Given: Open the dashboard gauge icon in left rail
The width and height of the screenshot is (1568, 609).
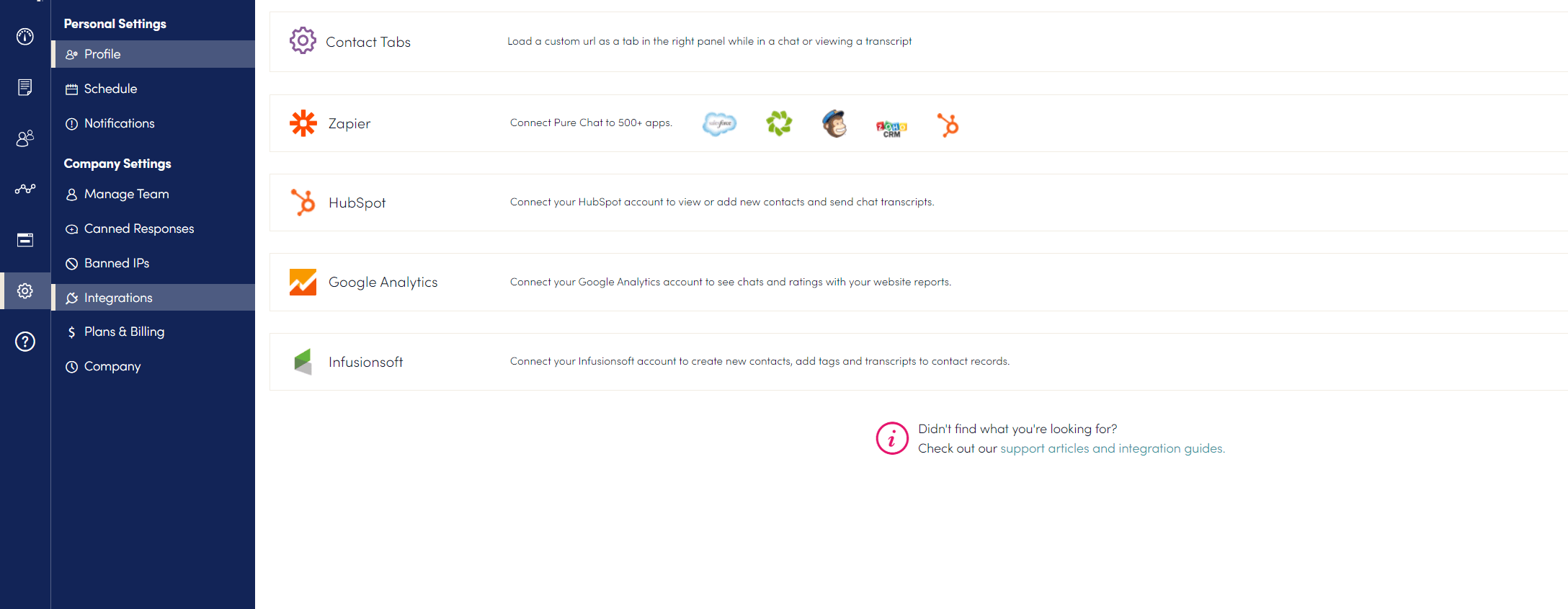Looking at the screenshot, I should [25, 37].
